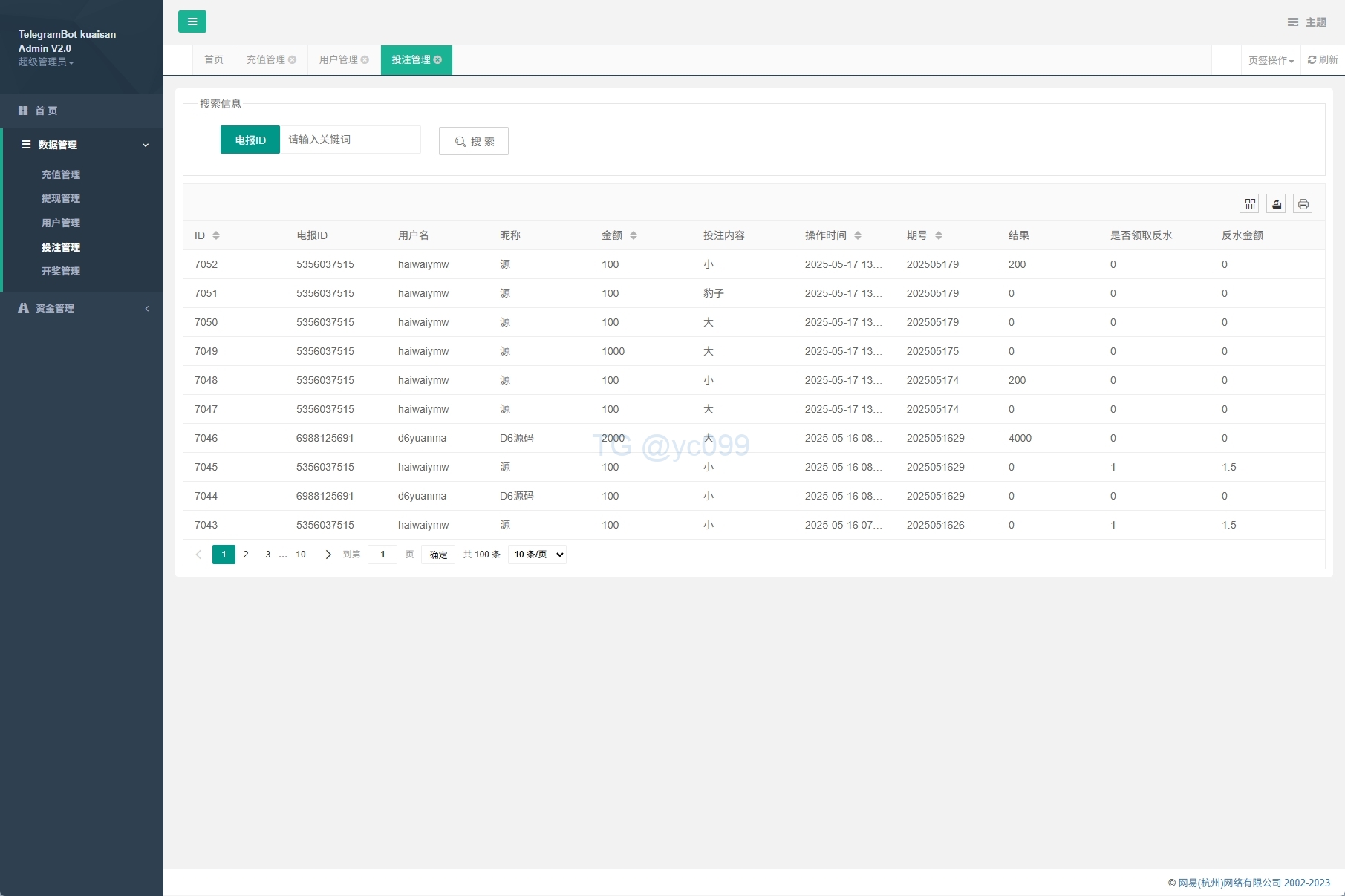Click the 搜索 search button

474,141
